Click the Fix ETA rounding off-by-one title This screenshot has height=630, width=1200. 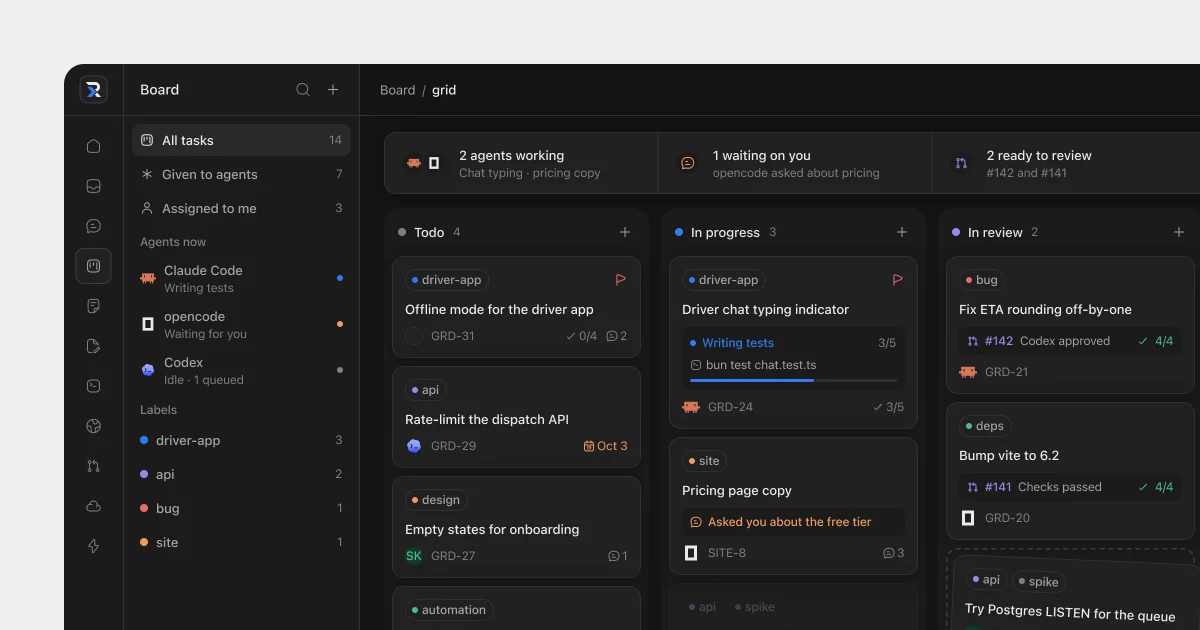tap(1045, 310)
